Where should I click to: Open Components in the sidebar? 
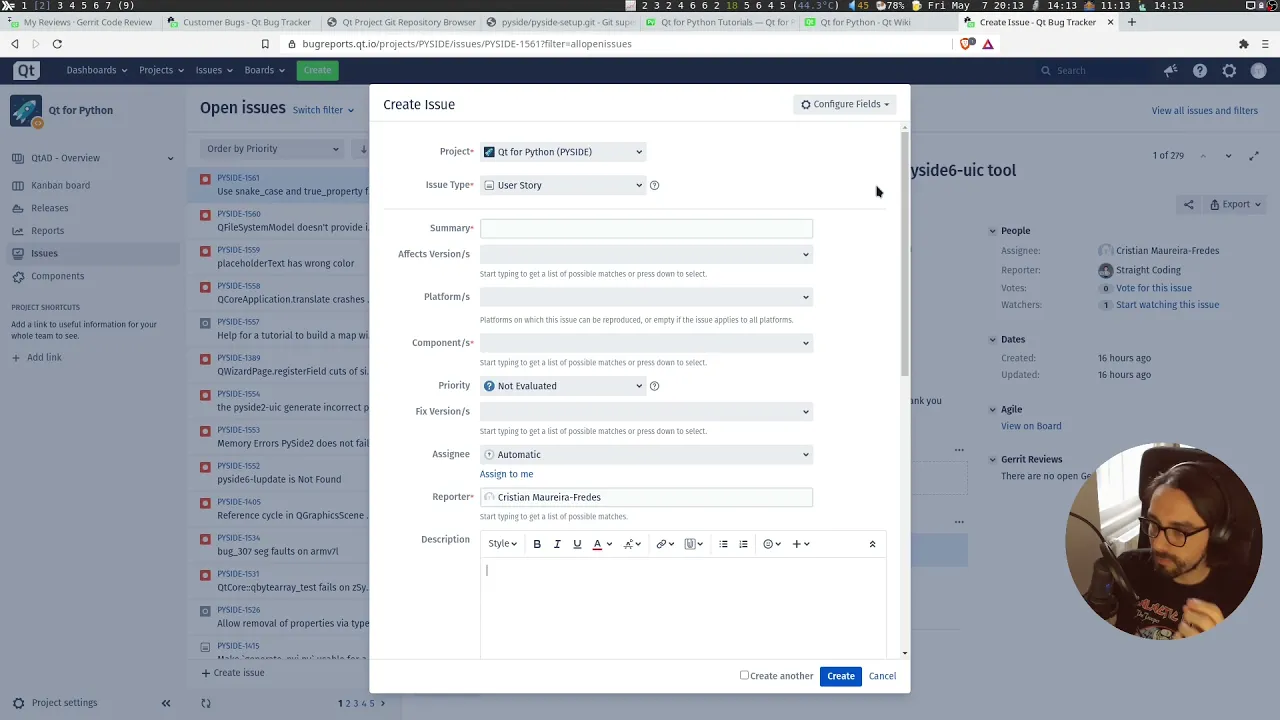click(x=57, y=276)
